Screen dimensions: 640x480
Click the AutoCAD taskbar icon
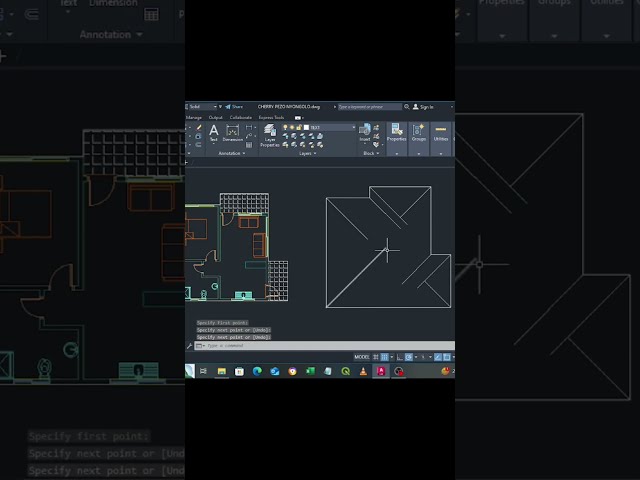click(x=381, y=371)
